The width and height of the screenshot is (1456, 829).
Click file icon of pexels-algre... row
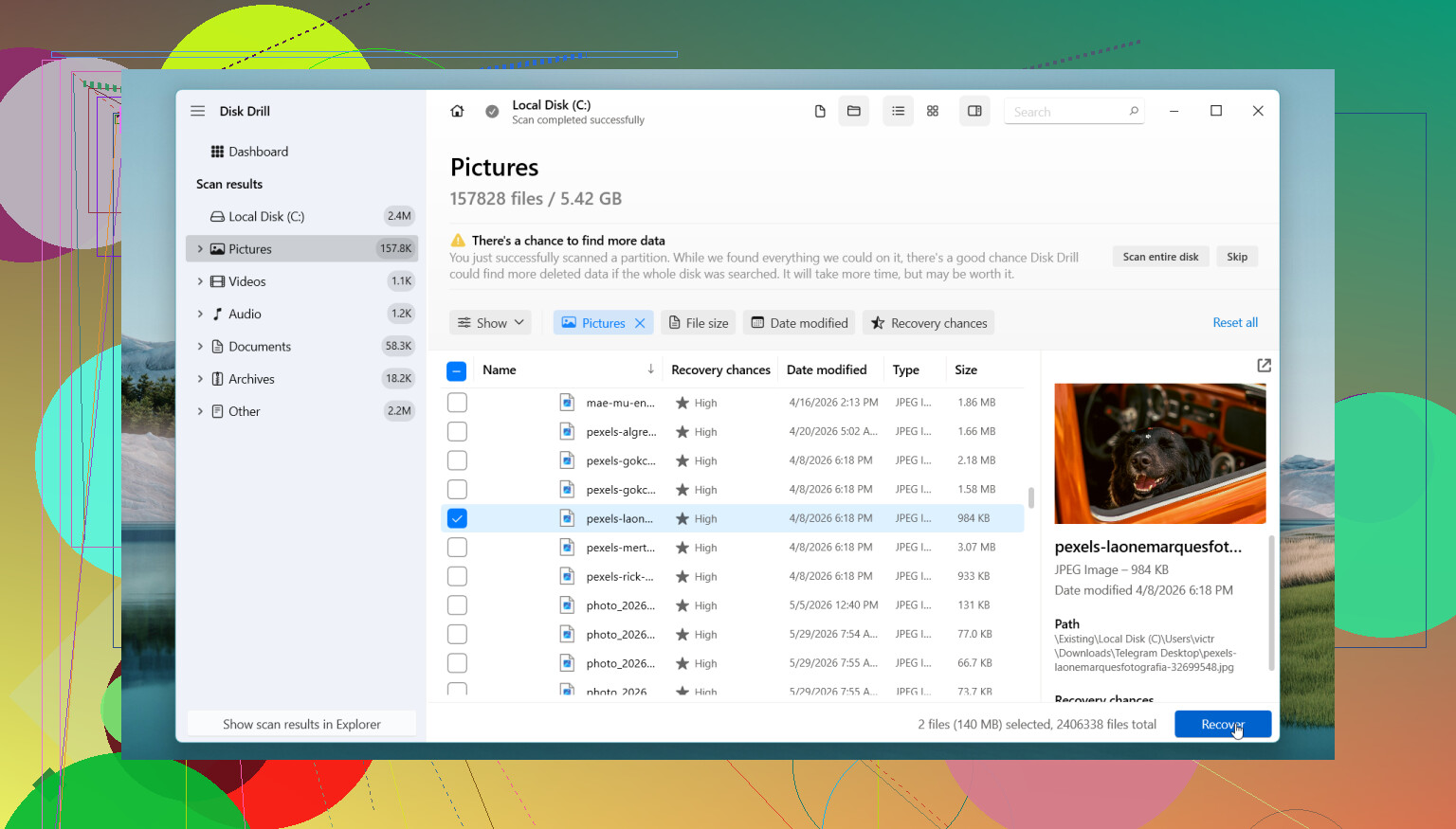(567, 431)
